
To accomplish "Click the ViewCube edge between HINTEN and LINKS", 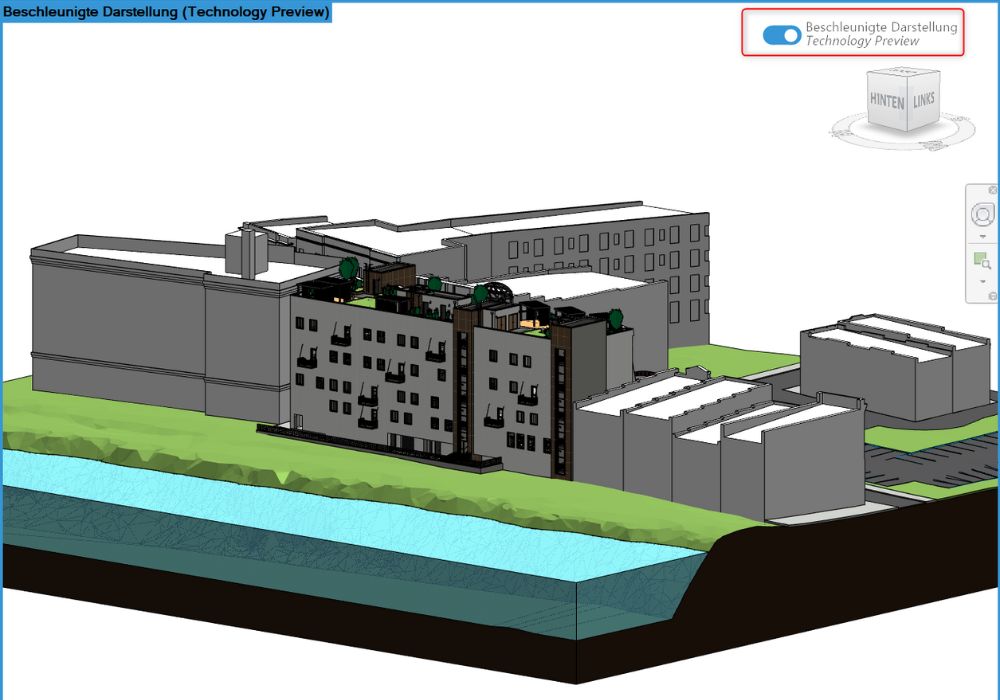I will (x=908, y=103).
